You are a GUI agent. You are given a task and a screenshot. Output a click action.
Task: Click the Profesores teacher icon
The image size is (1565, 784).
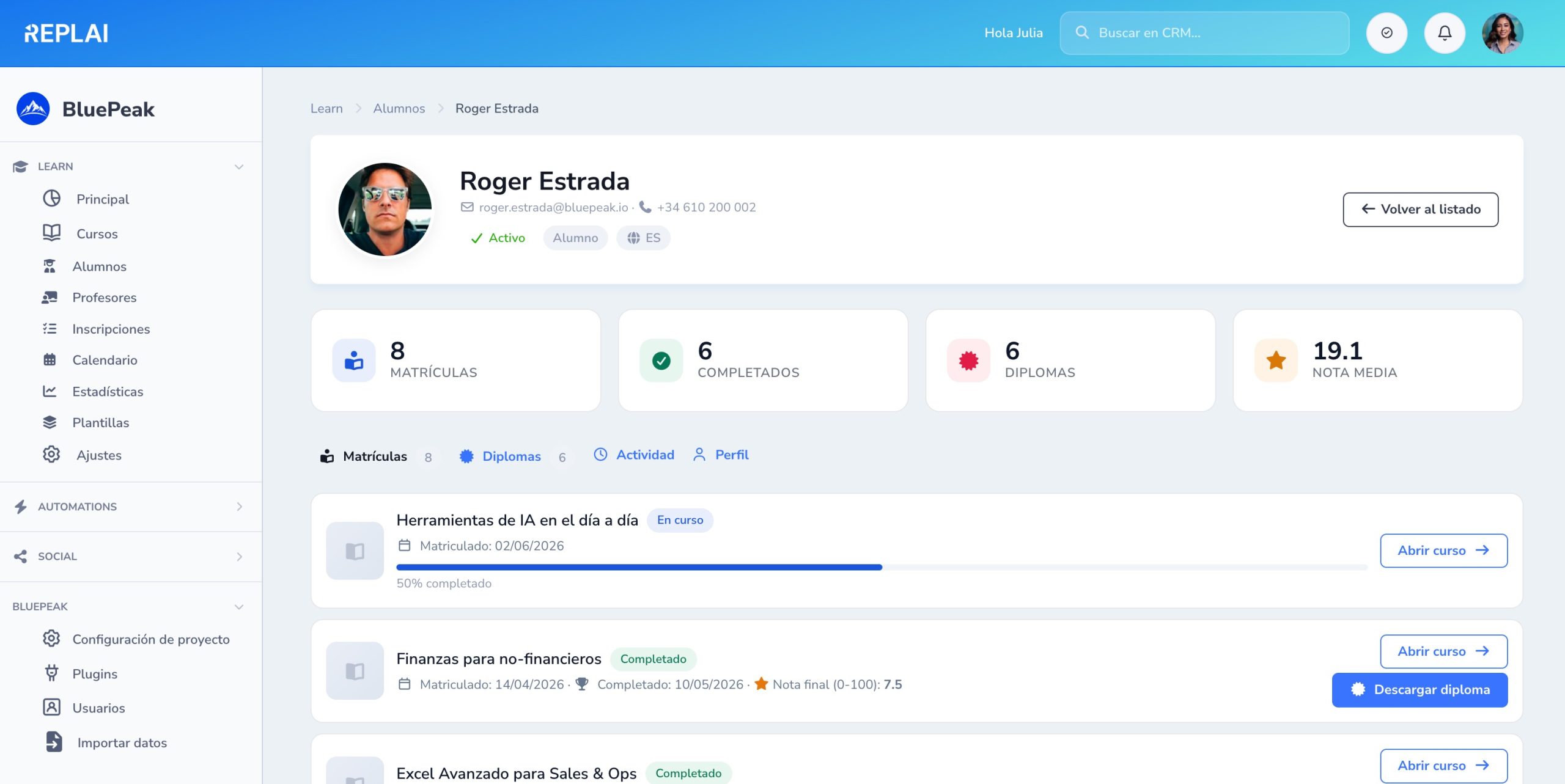(x=50, y=298)
